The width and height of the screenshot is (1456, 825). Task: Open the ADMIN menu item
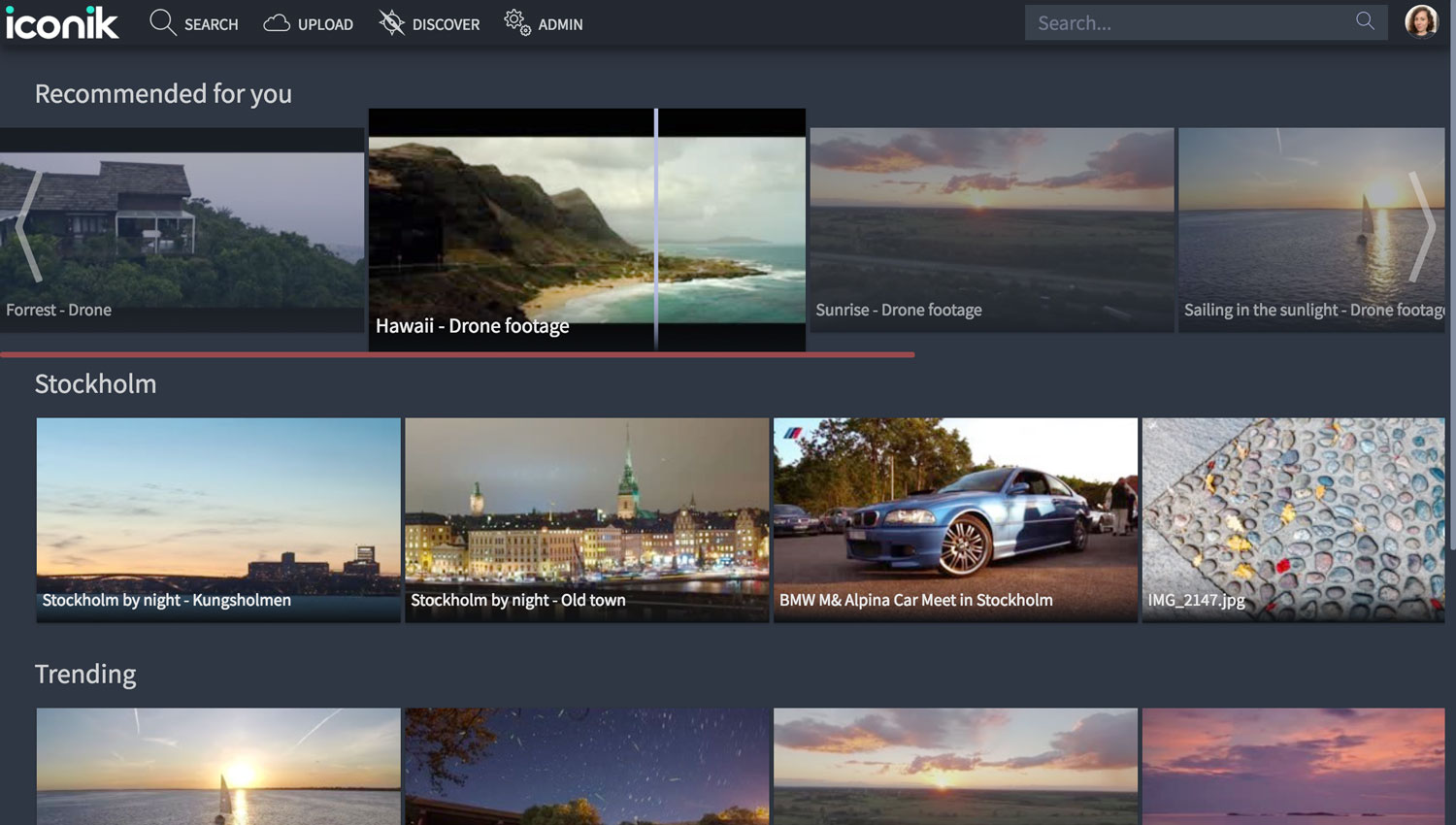click(x=560, y=24)
